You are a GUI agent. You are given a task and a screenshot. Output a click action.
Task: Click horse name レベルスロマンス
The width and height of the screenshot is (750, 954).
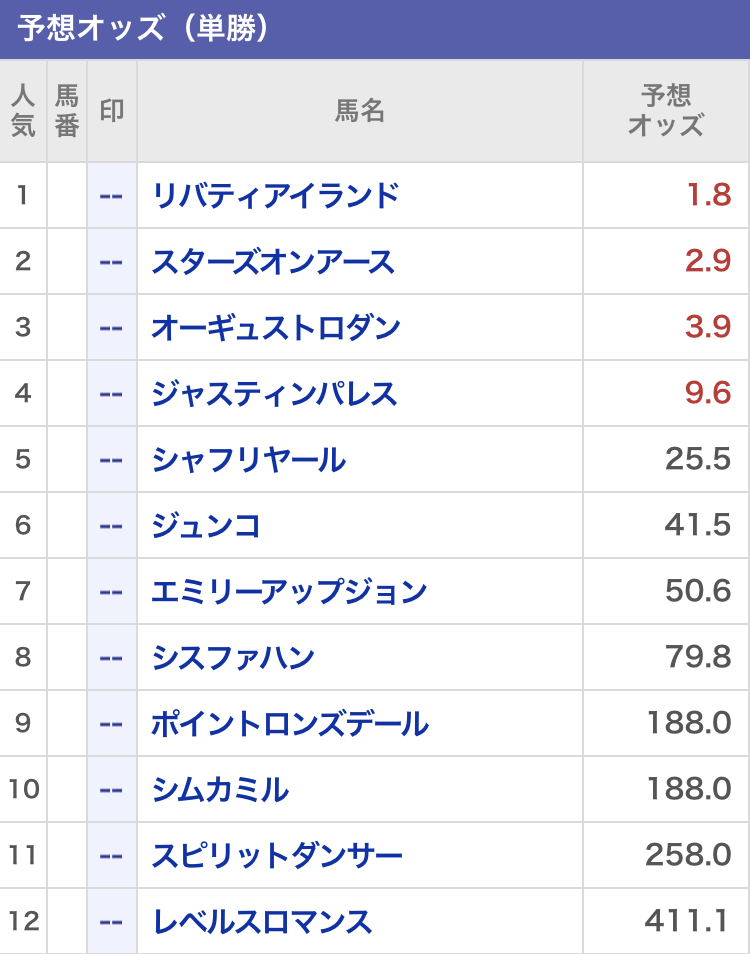[x=262, y=921]
